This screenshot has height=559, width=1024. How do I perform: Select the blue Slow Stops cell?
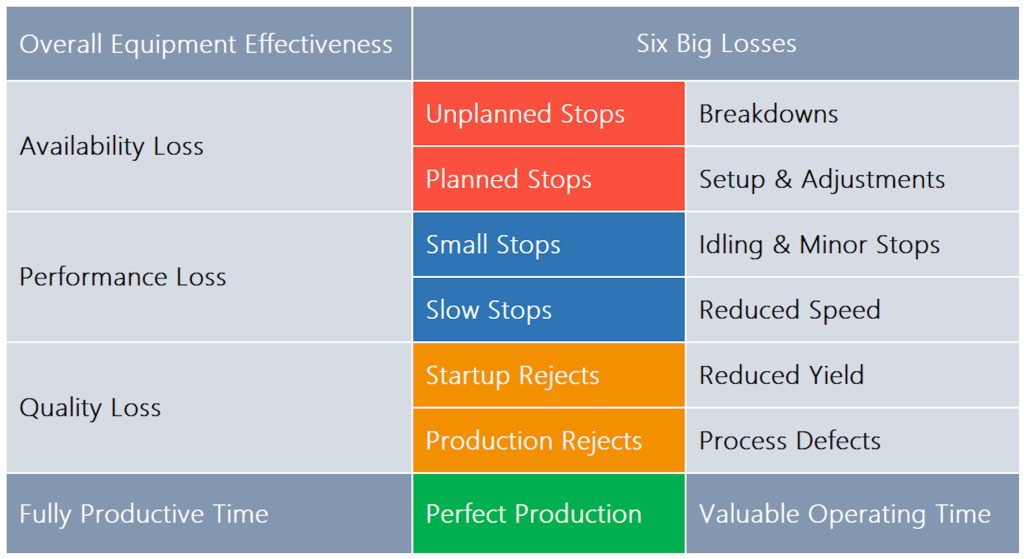tap(549, 310)
